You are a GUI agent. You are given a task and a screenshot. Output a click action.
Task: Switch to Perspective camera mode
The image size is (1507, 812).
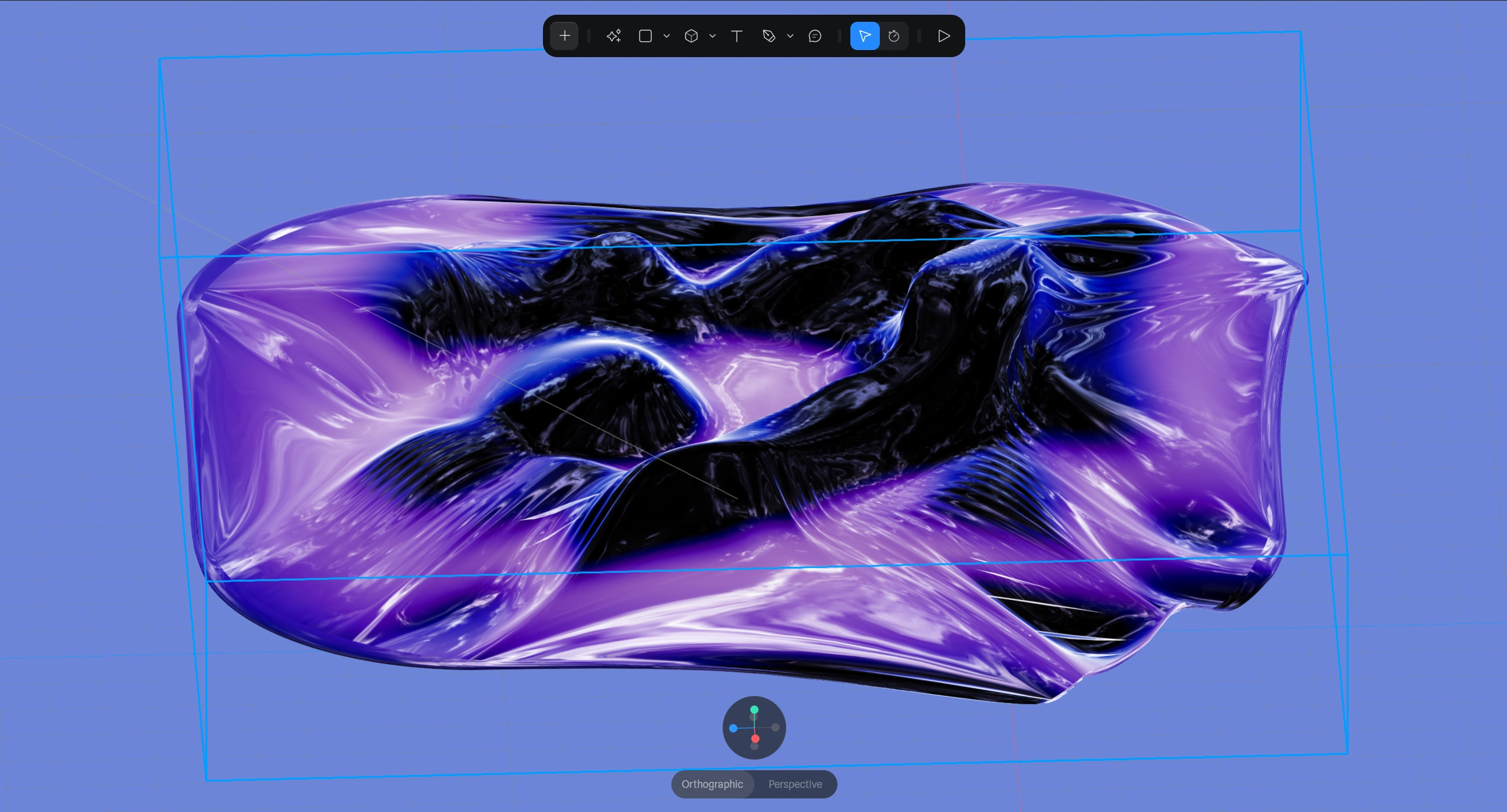point(795,784)
